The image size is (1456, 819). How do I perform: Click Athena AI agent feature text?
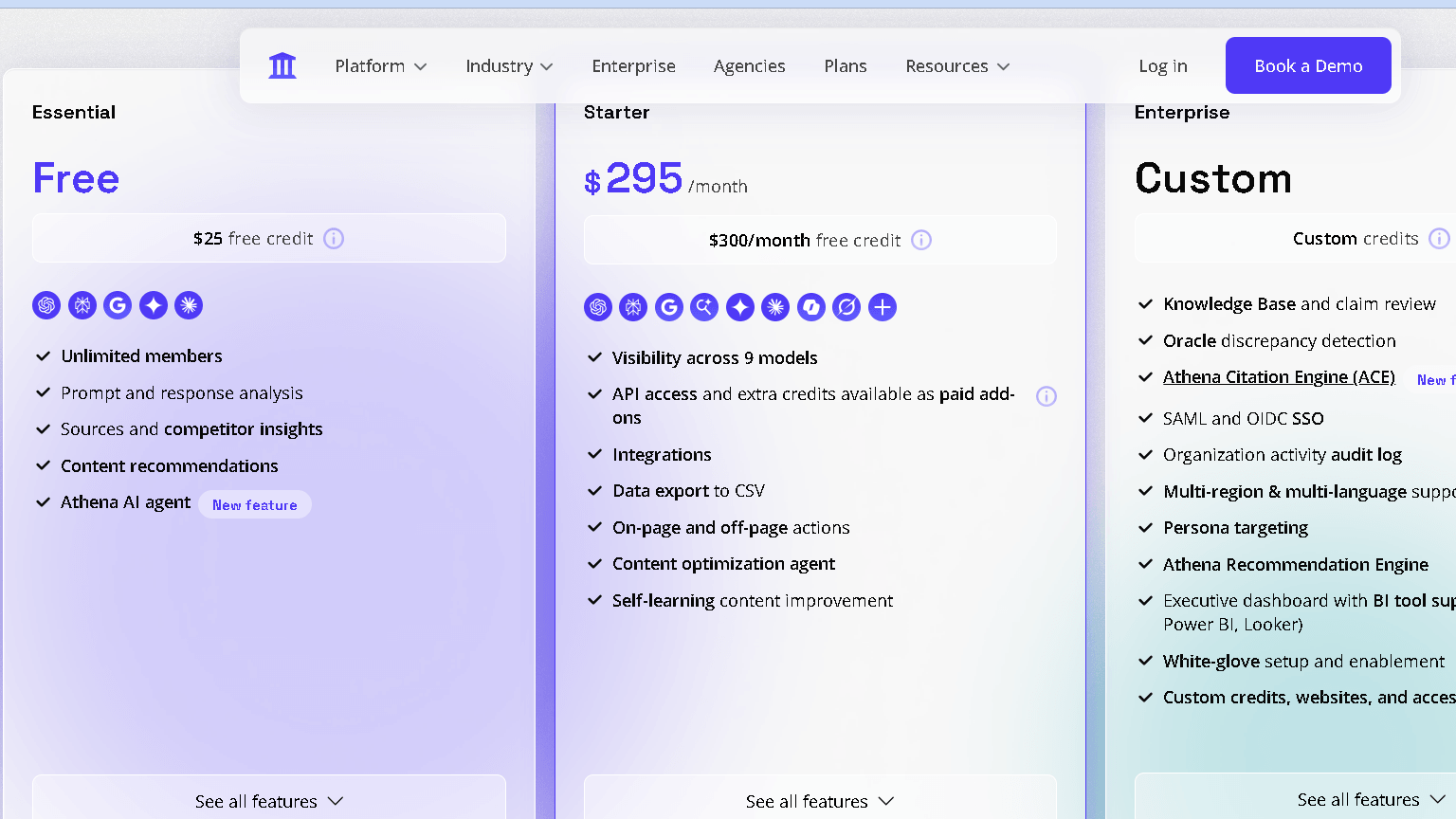pyautogui.click(x=125, y=502)
